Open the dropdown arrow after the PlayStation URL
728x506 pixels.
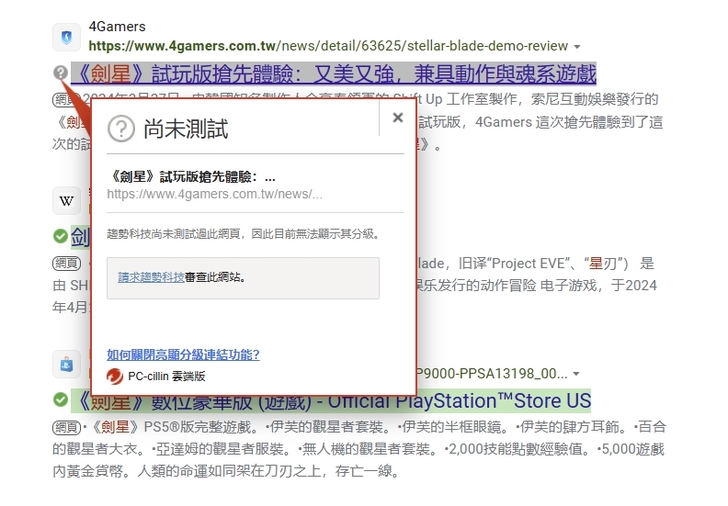pos(576,374)
